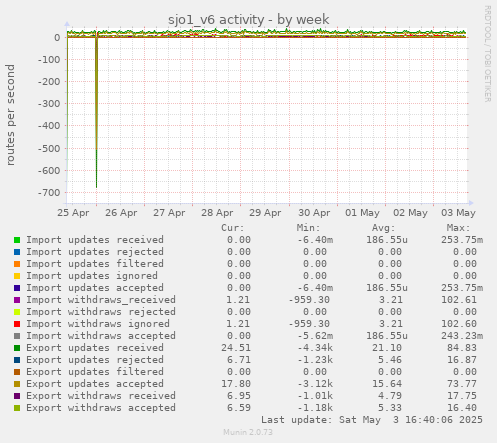Click the 'Import withdraws rejected' legend label
This screenshot has height=443, width=497.
tap(101, 312)
